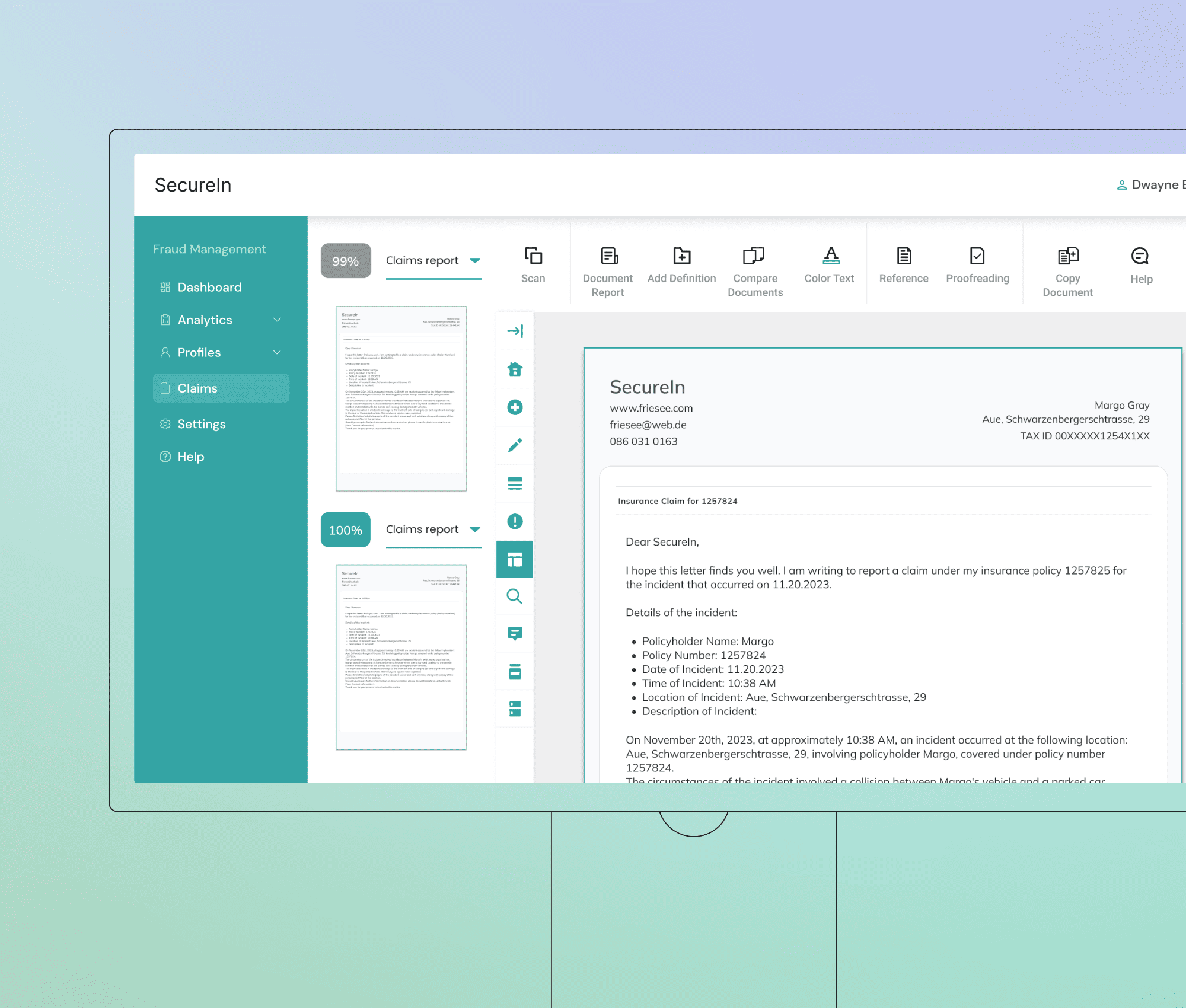Select the pencil edit tool
Viewport: 1186px width, 1008px height.
point(515,445)
